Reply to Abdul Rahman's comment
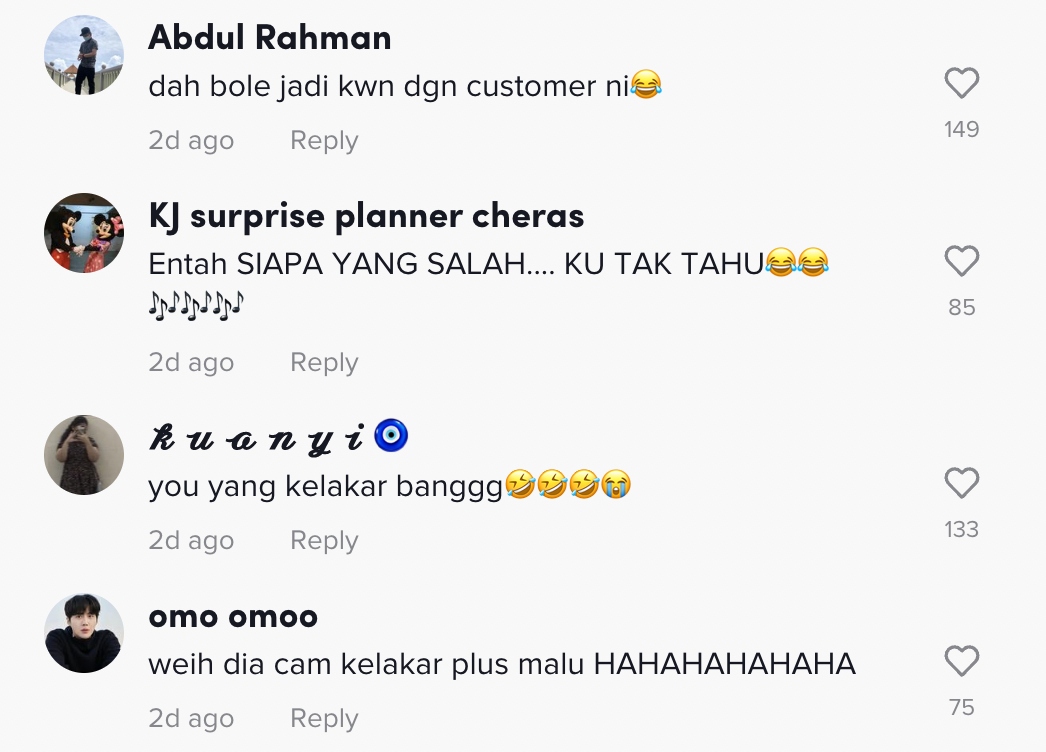This screenshot has width=1046, height=752. 323,141
